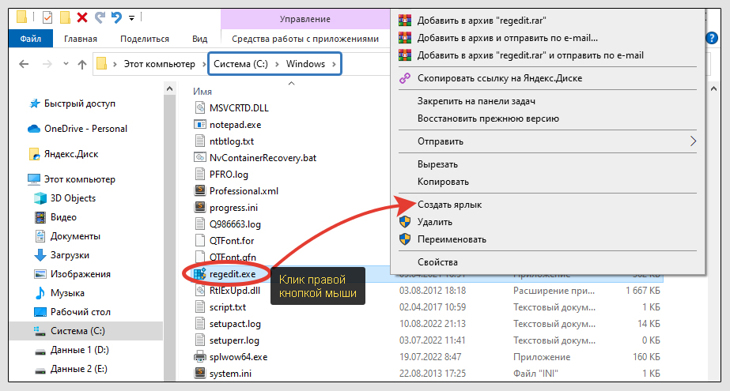
Task: Select Данные 2 (E:) drive in sidebar
Action: point(78,369)
